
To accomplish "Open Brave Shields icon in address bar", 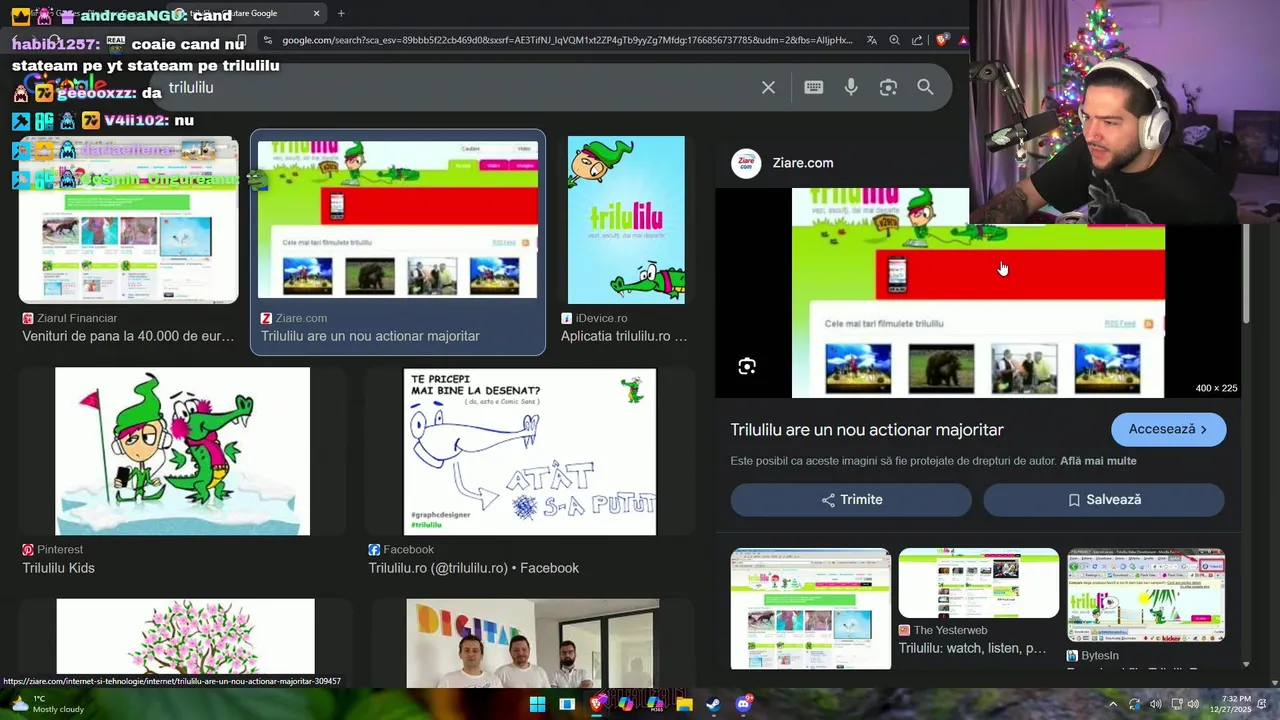I will pyautogui.click(x=942, y=40).
